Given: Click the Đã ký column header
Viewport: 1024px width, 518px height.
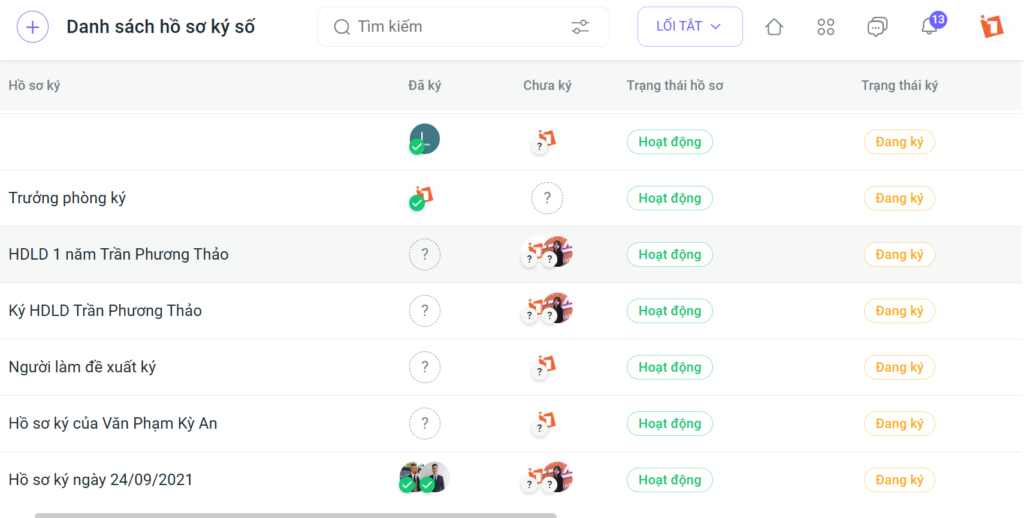Looking at the screenshot, I should [x=424, y=86].
